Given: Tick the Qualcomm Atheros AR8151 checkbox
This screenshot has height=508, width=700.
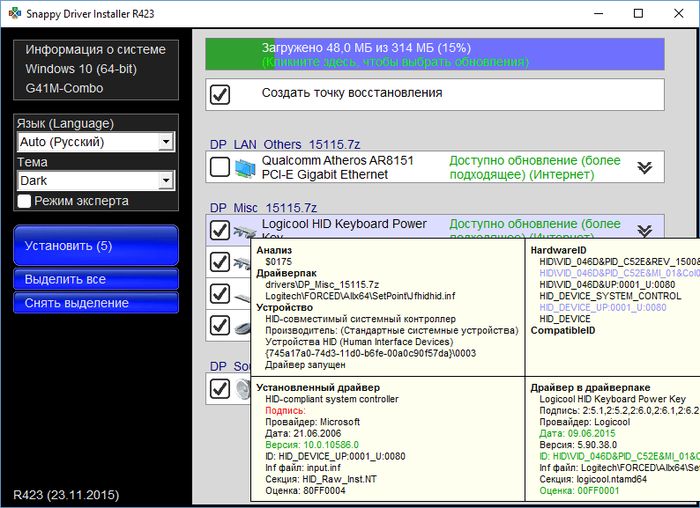Looking at the screenshot, I should 220,168.
